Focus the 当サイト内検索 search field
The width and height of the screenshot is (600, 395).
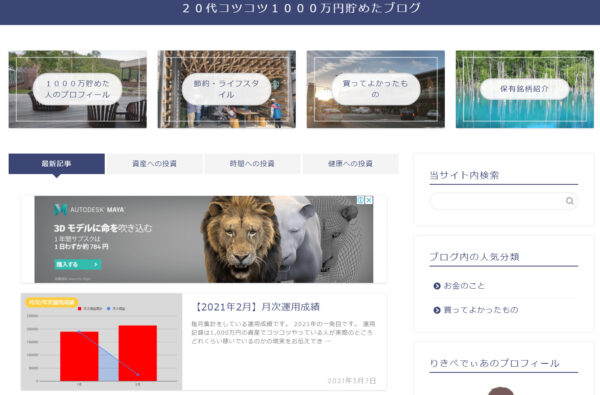click(x=504, y=201)
